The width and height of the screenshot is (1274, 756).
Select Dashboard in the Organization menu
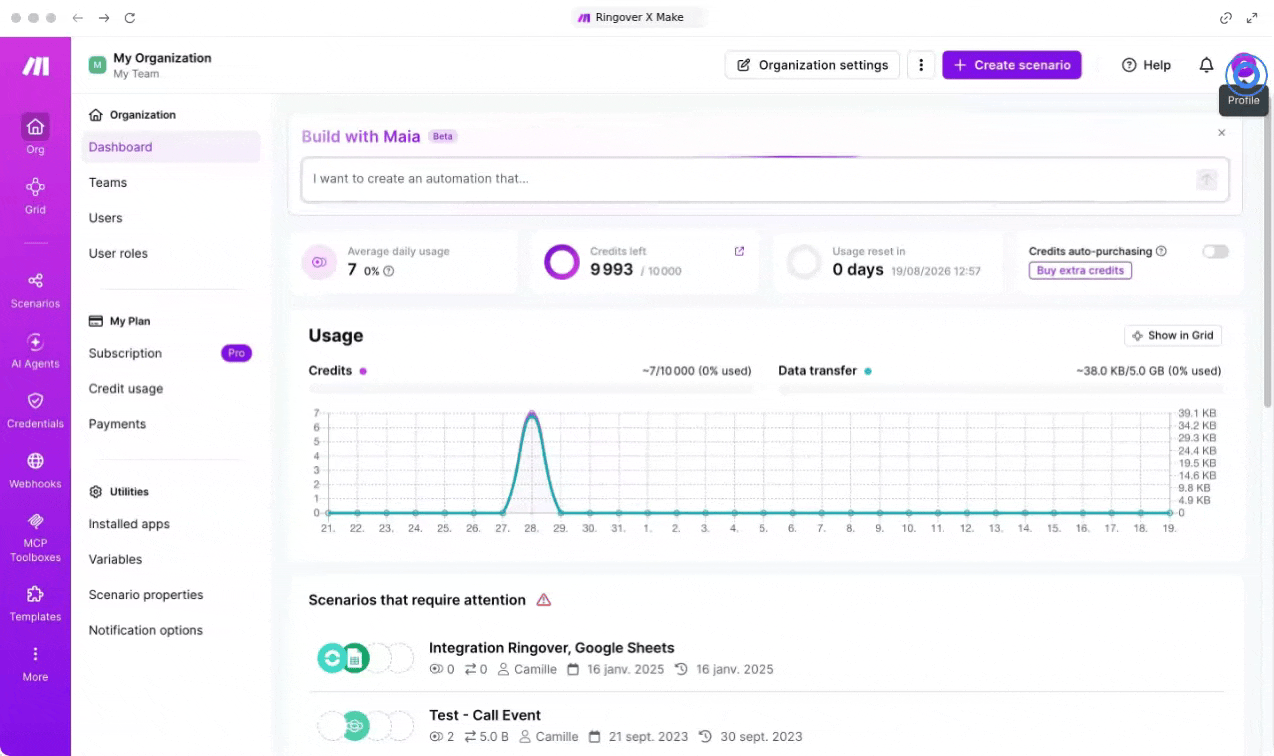(171, 147)
